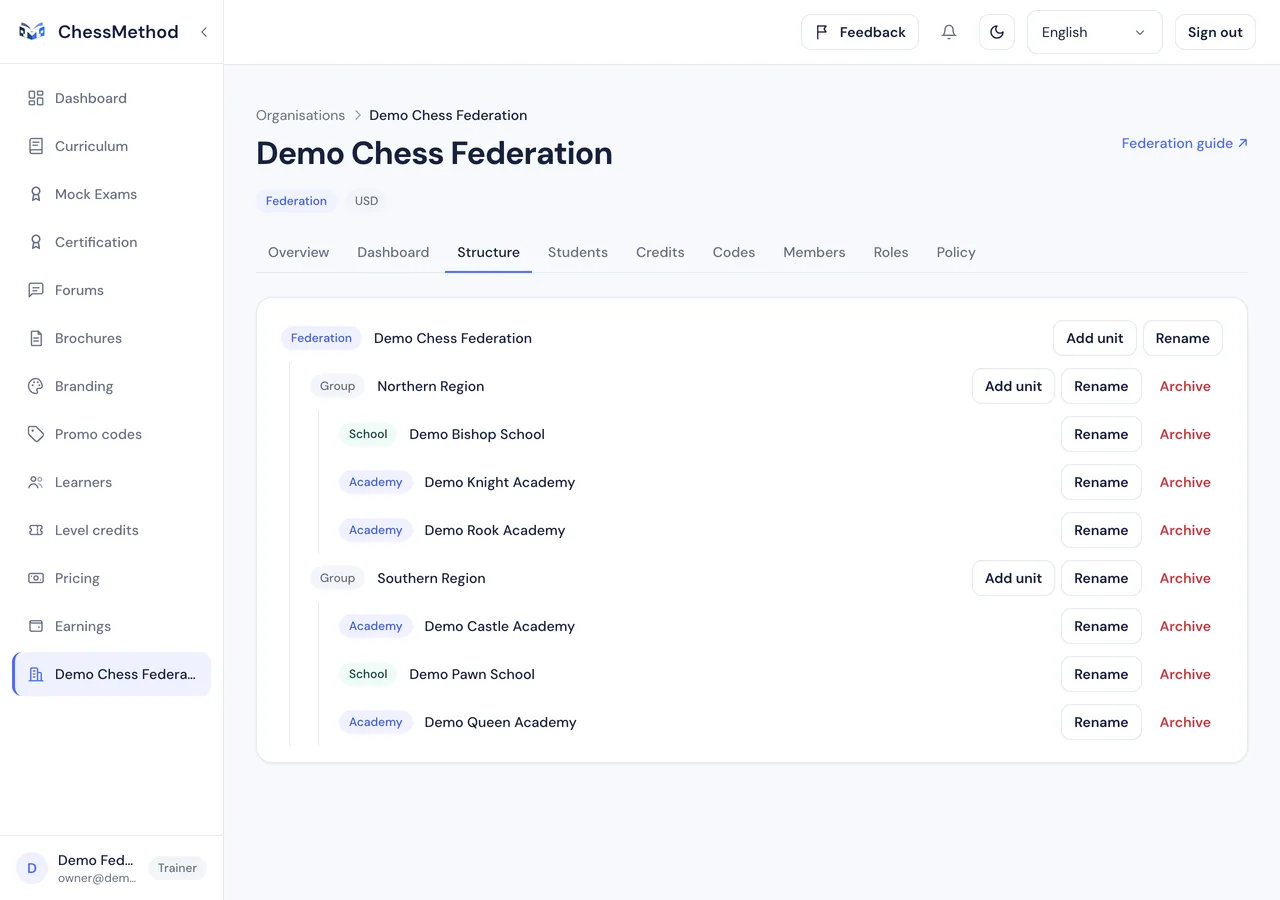Open notifications bell icon
1280x900 pixels.
click(949, 32)
